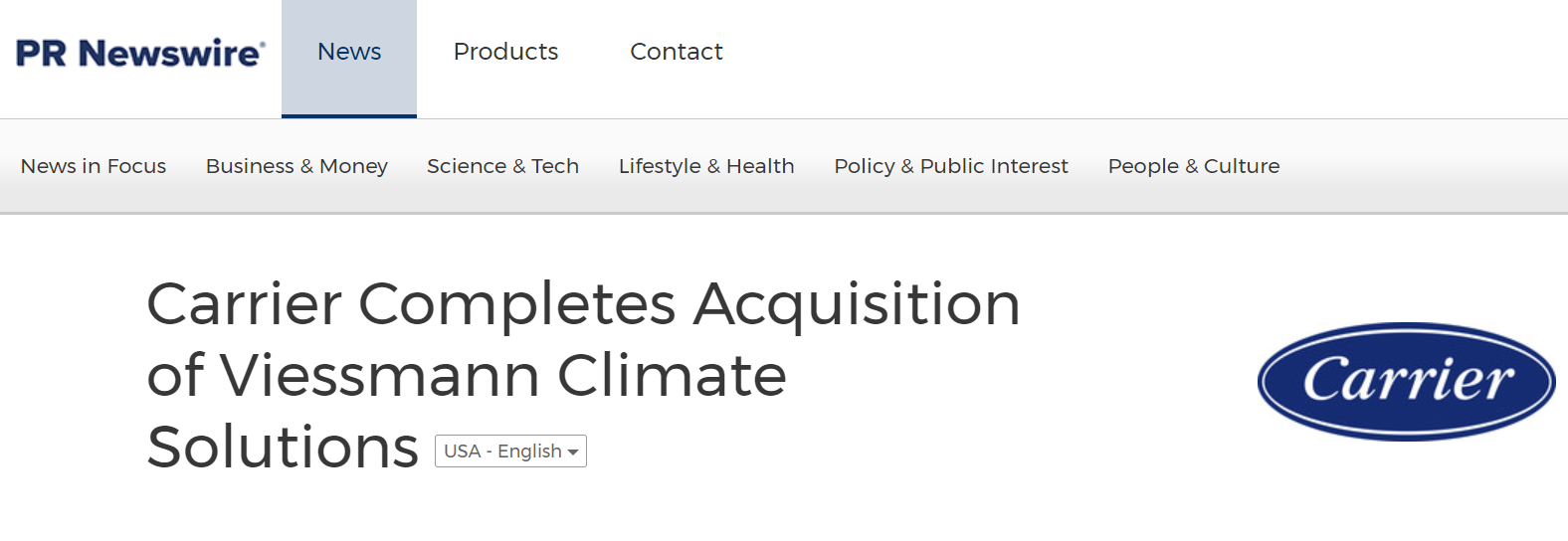Click the PR Newswire logo
The width and height of the screenshot is (1568, 541).
click(x=140, y=52)
